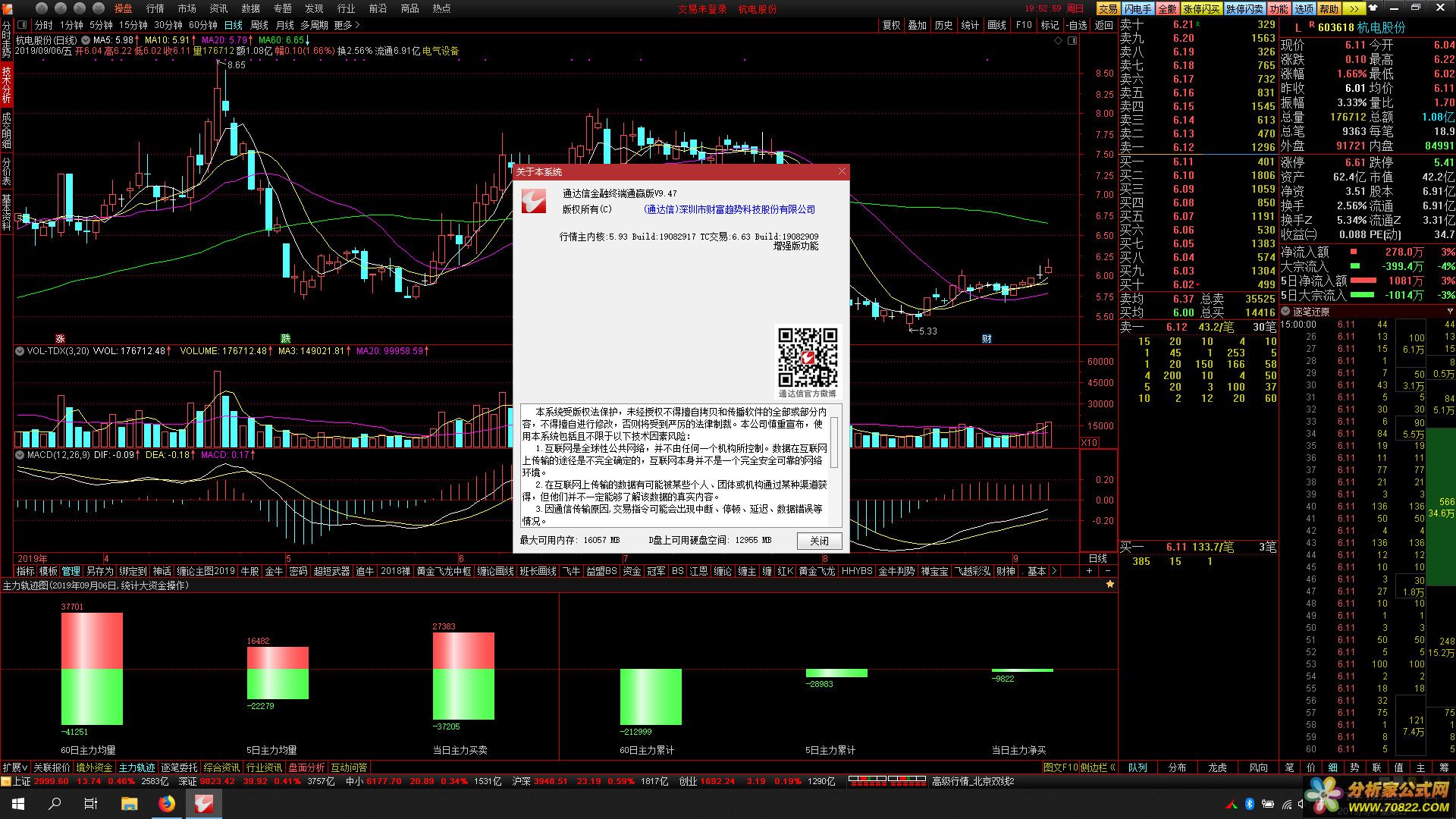
Task: Click the yellow 交易 button
Action: pyautogui.click(x=1109, y=8)
